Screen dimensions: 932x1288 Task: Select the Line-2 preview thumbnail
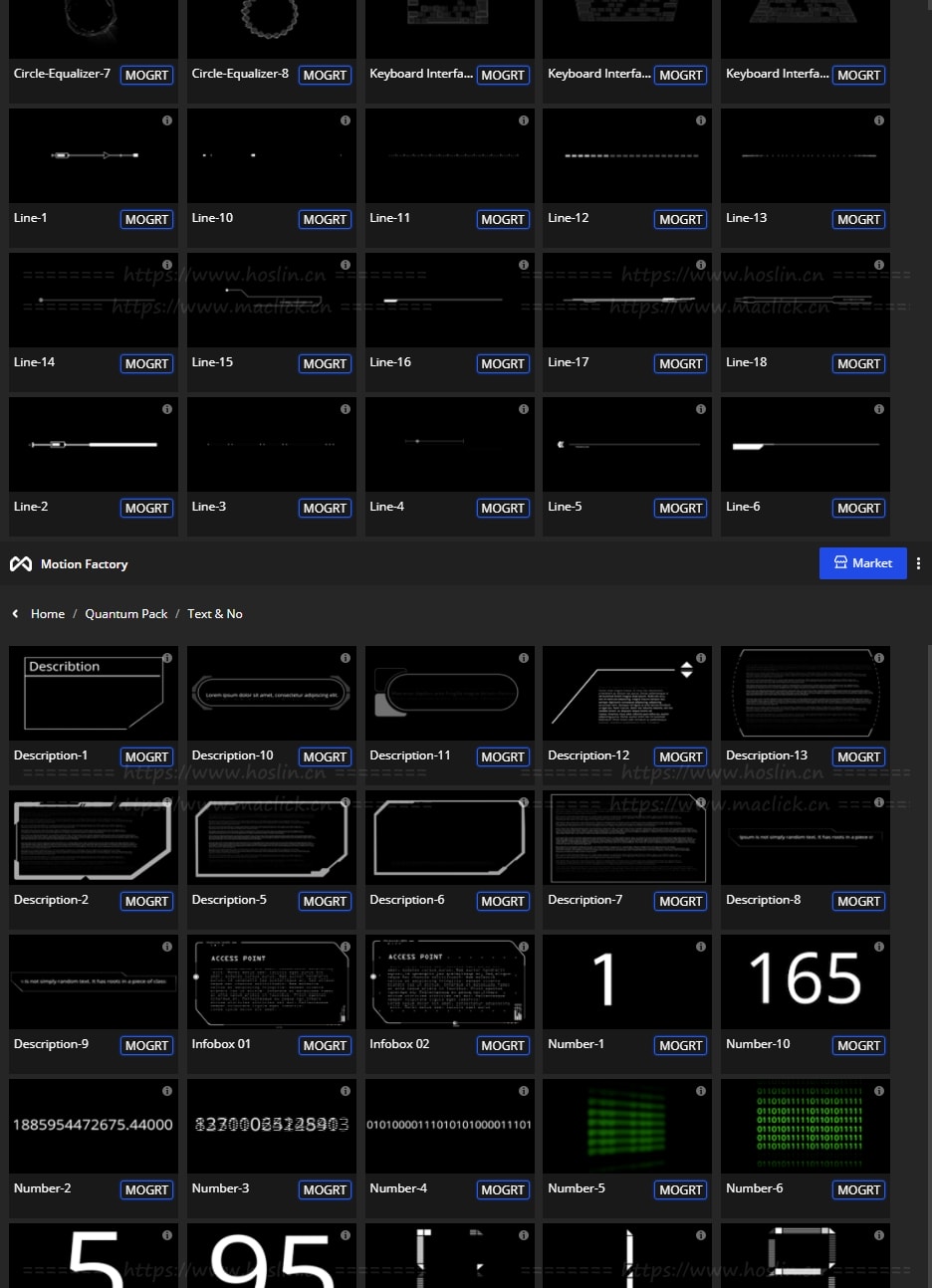click(x=94, y=444)
